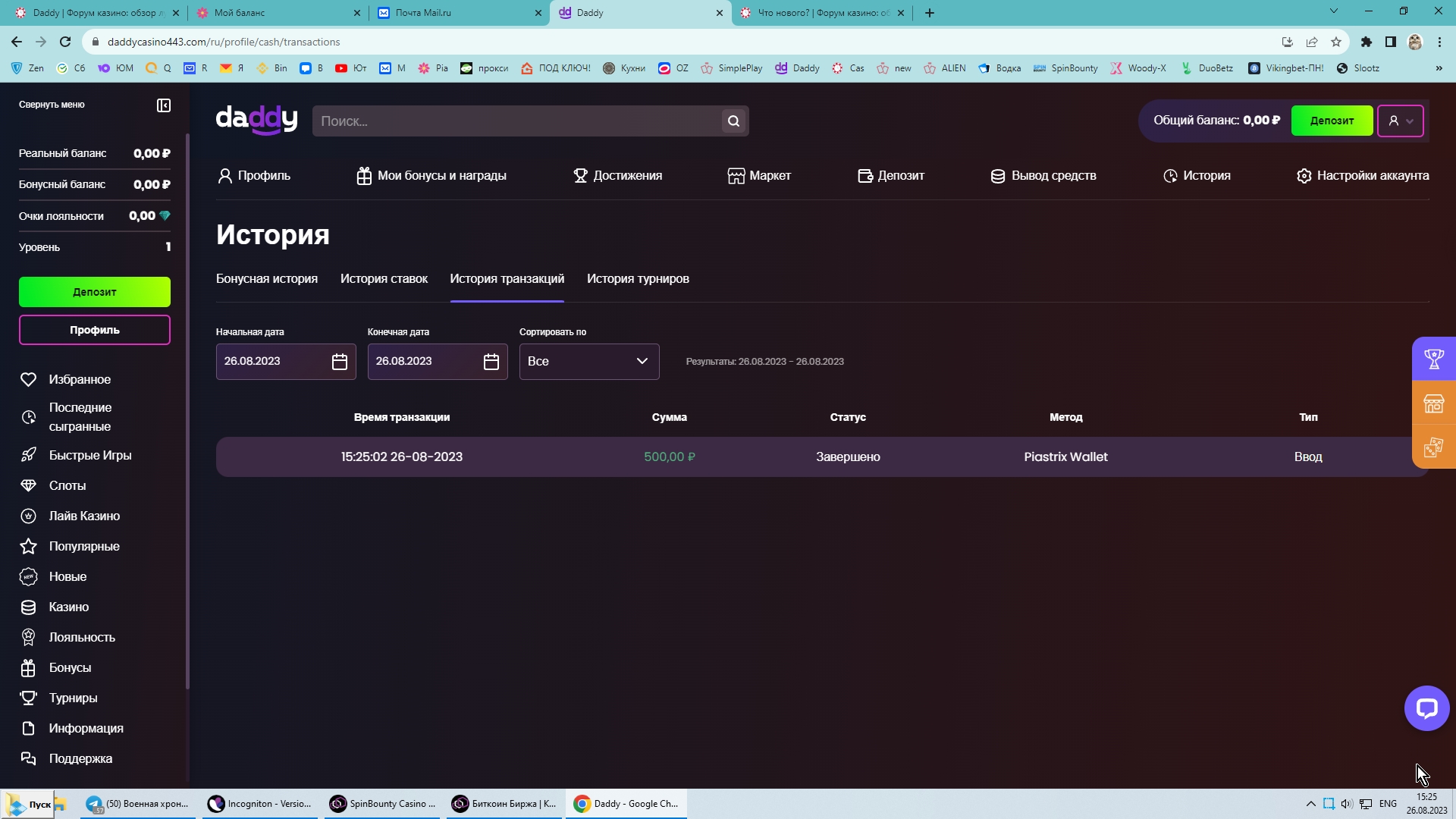Switch to Бонусная история tab
The width and height of the screenshot is (1456, 819).
(267, 279)
